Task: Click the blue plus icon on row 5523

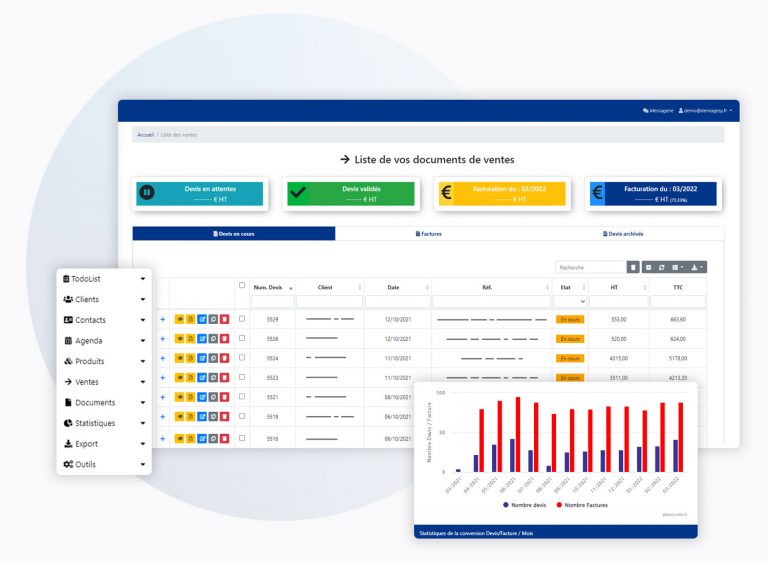Action: [163, 378]
